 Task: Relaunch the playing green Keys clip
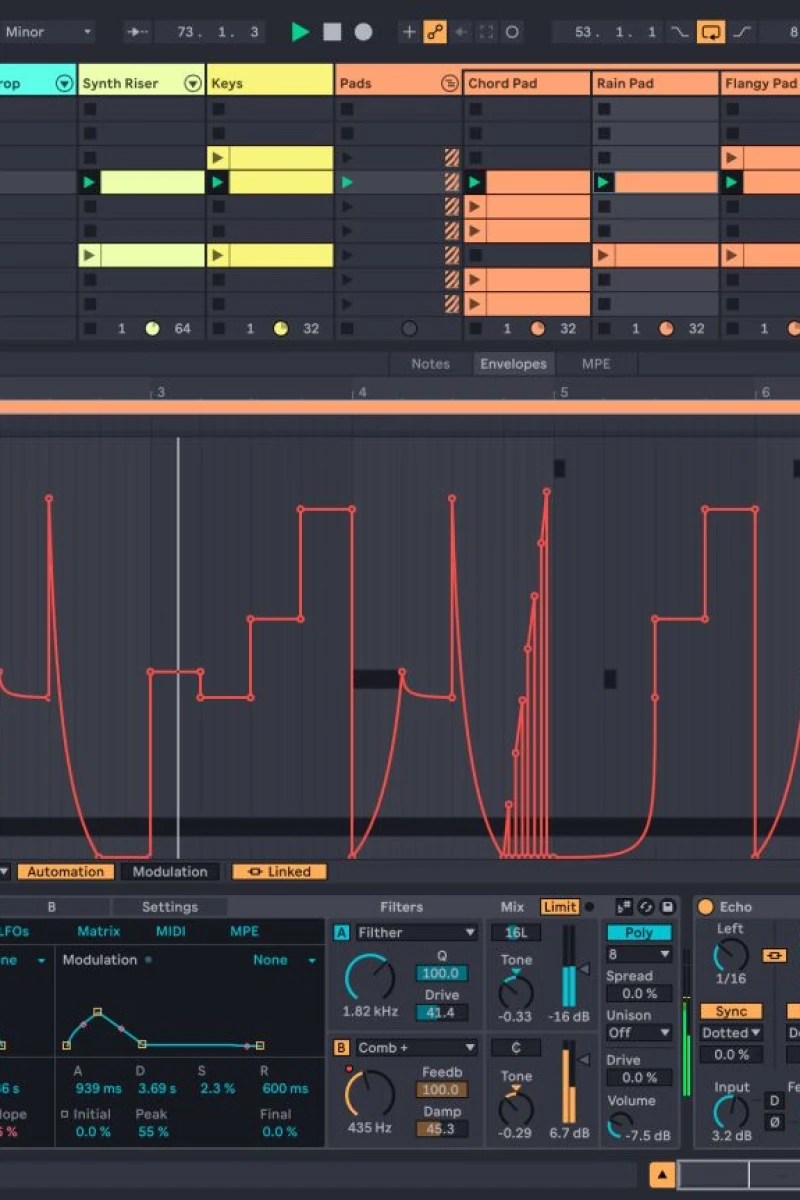218,182
